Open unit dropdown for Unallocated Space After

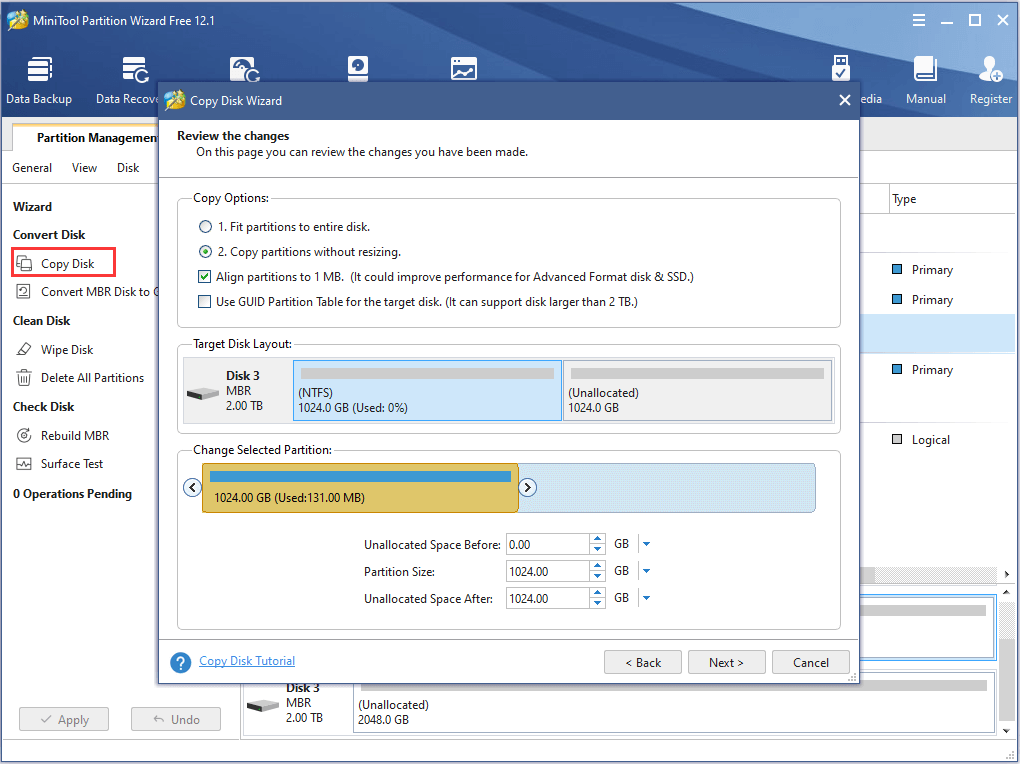click(647, 598)
